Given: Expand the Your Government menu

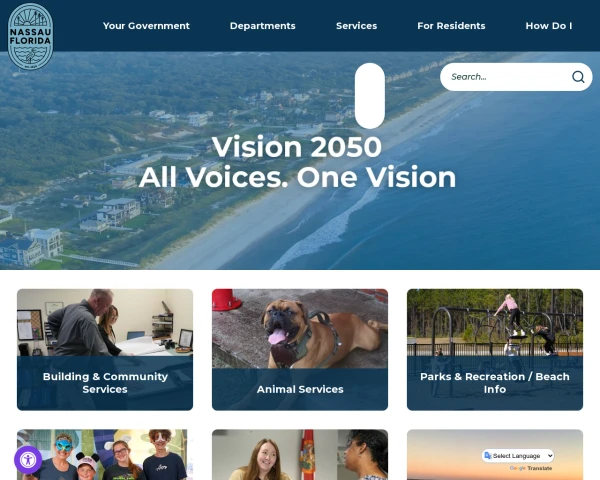Looking at the screenshot, I should (x=146, y=26).
